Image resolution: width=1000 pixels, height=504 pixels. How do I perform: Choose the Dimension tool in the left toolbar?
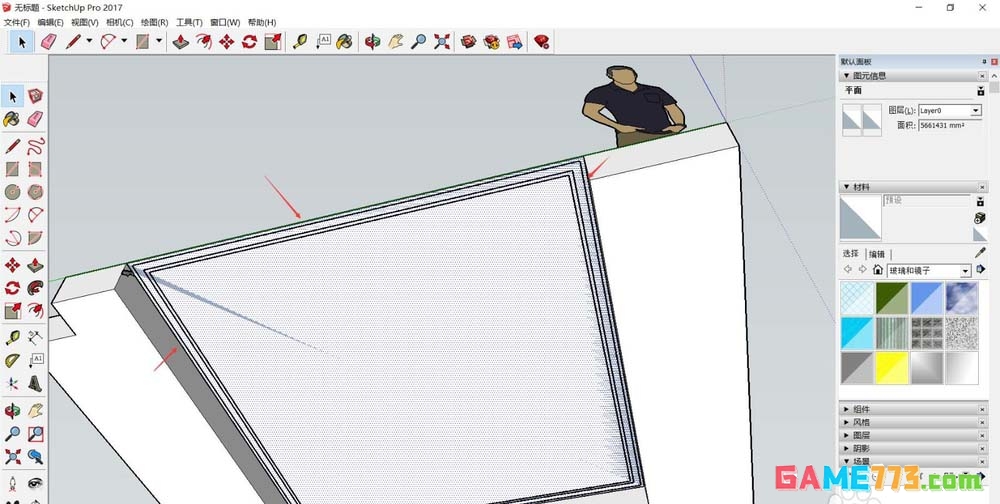(x=36, y=337)
